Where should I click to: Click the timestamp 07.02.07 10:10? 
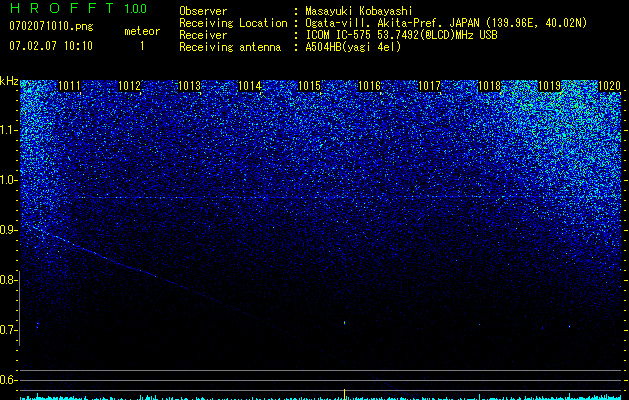pyautogui.click(x=51, y=45)
